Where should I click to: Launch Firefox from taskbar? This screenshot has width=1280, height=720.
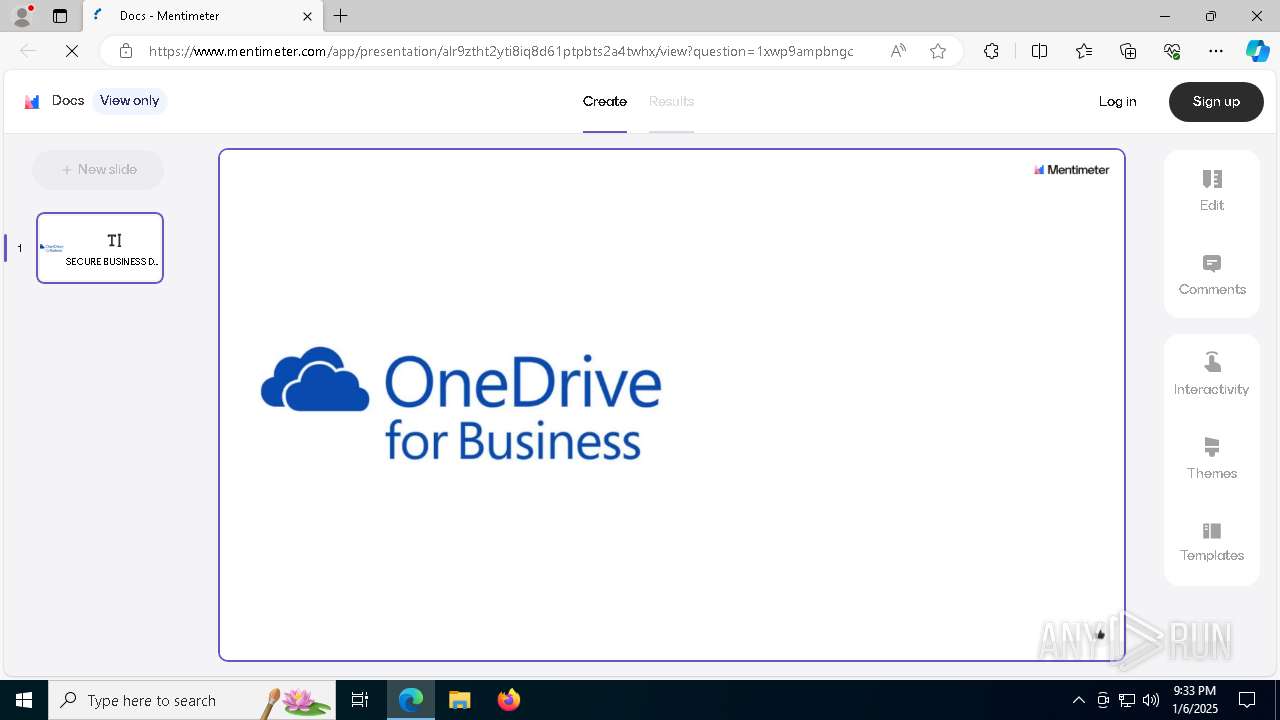[x=509, y=700]
